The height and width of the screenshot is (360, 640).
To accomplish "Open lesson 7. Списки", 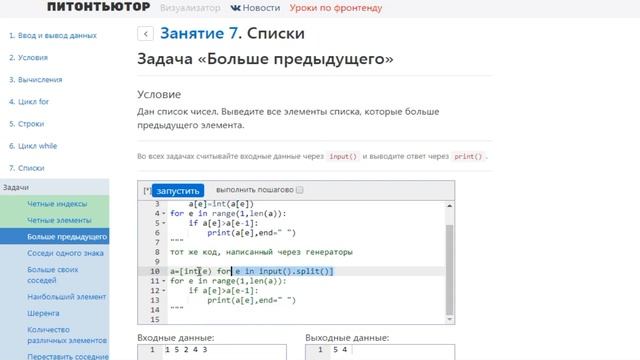I will click(27, 168).
